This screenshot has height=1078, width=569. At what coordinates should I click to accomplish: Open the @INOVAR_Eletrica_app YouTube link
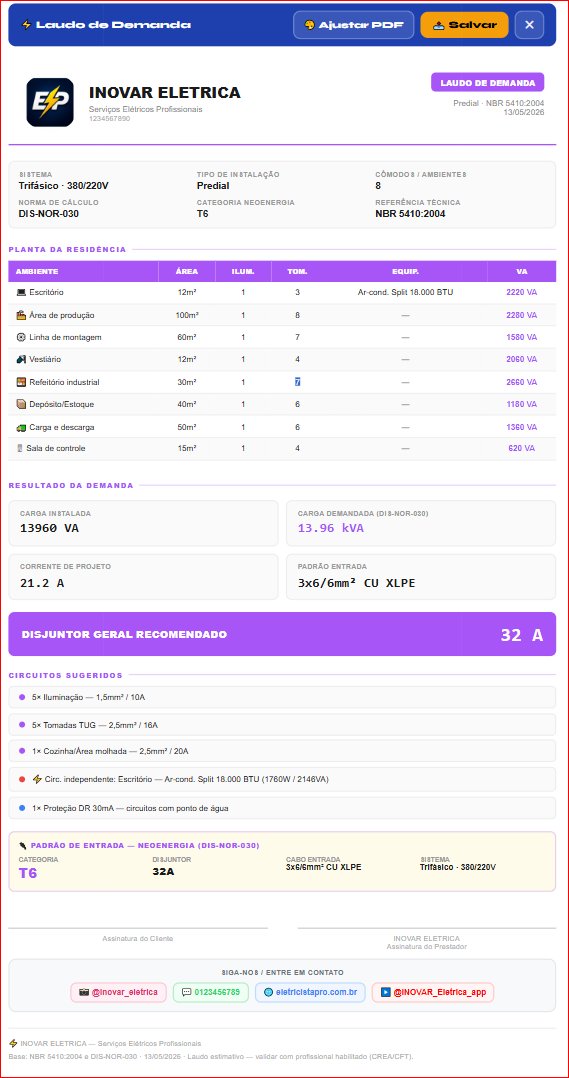point(433,992)
